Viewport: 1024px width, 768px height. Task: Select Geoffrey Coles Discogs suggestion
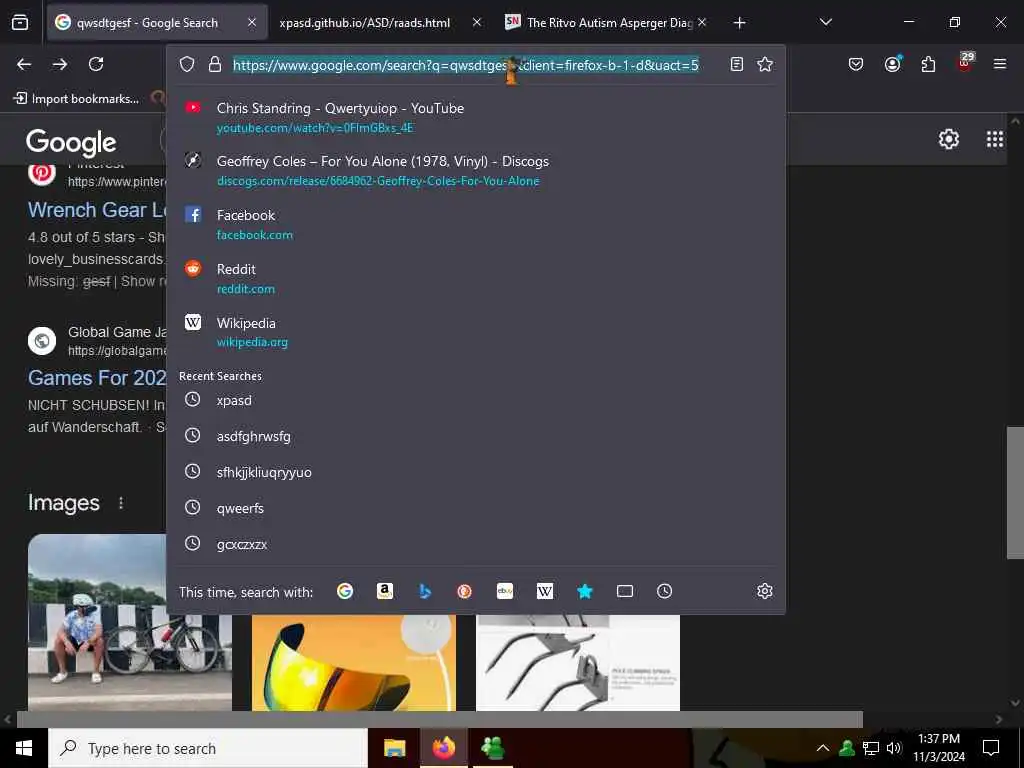pyautogui.click(x=475, y=170)
